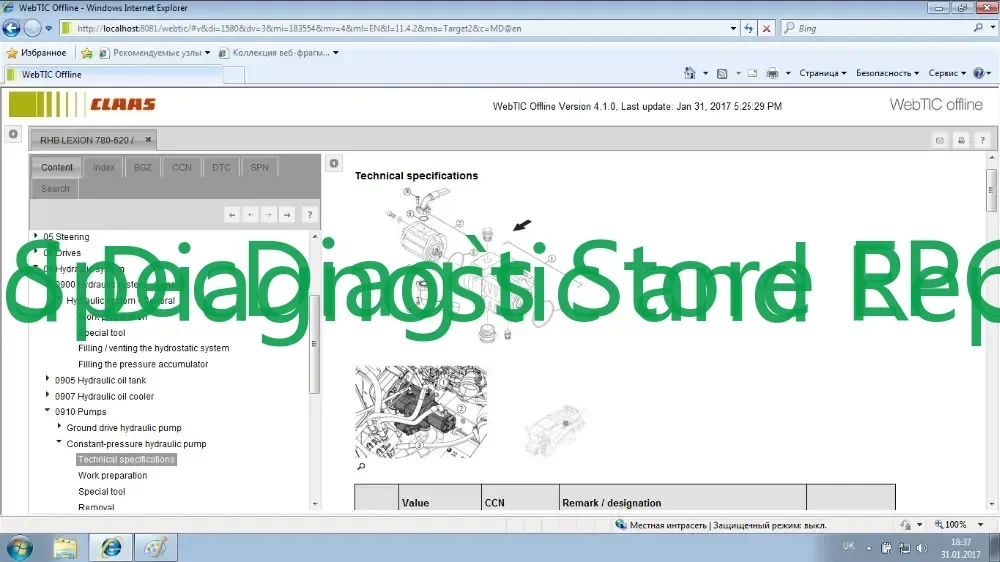Click the UK keyboard language indicator
The image size is (1000, 562).
(848, 546)
